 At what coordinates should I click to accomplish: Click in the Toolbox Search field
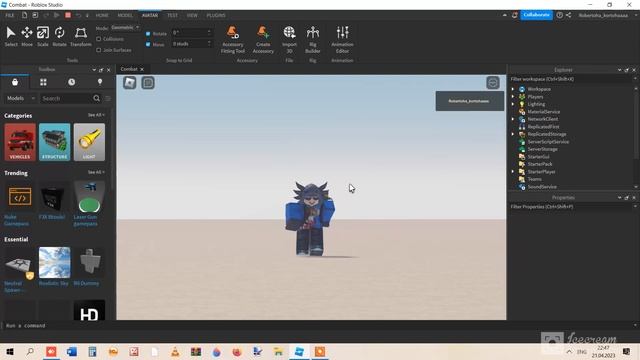pyautogui.click(x=66, y=98)
